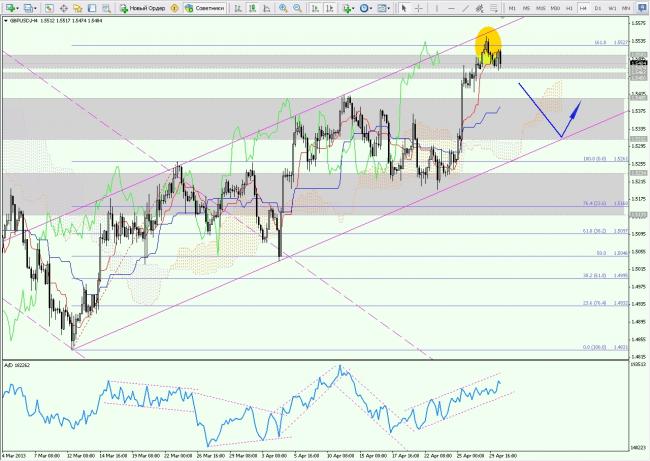Launch MetaEditor with the yellow diamond icon
This screenshot has width=650, height=461.
pos(175,8)
